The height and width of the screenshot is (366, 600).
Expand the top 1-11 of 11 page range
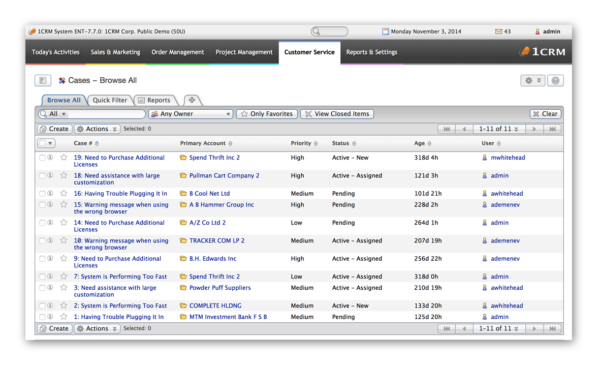[x=499, y=129]
